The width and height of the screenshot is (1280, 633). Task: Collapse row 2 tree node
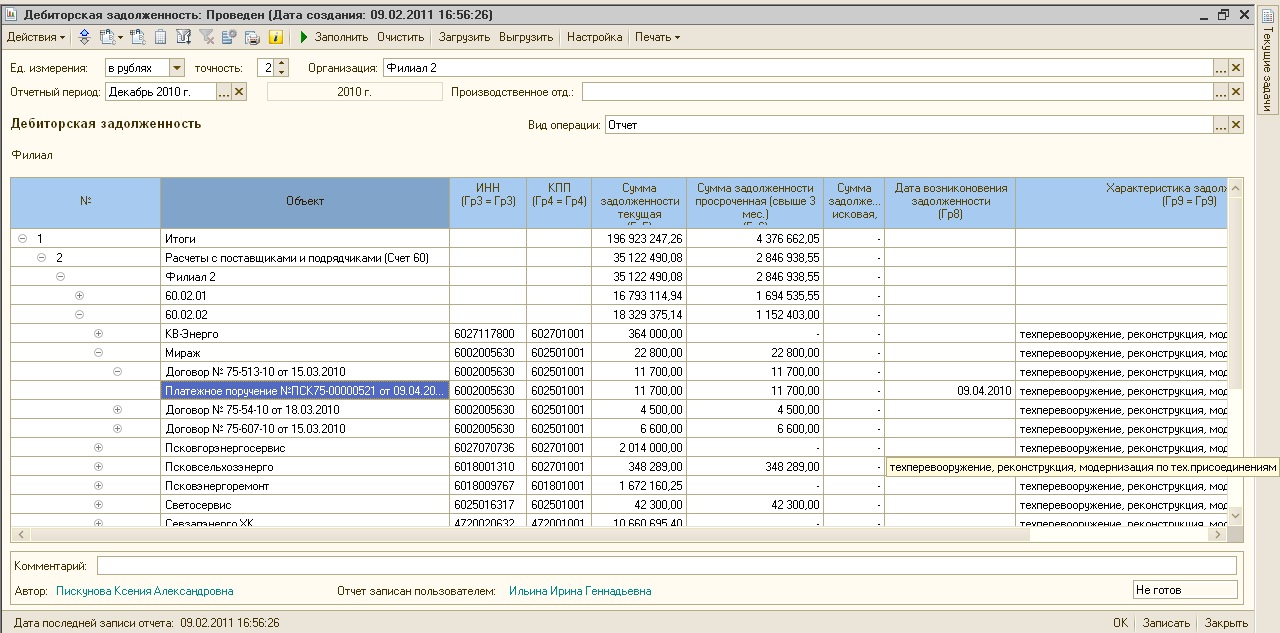pos(41,258)
